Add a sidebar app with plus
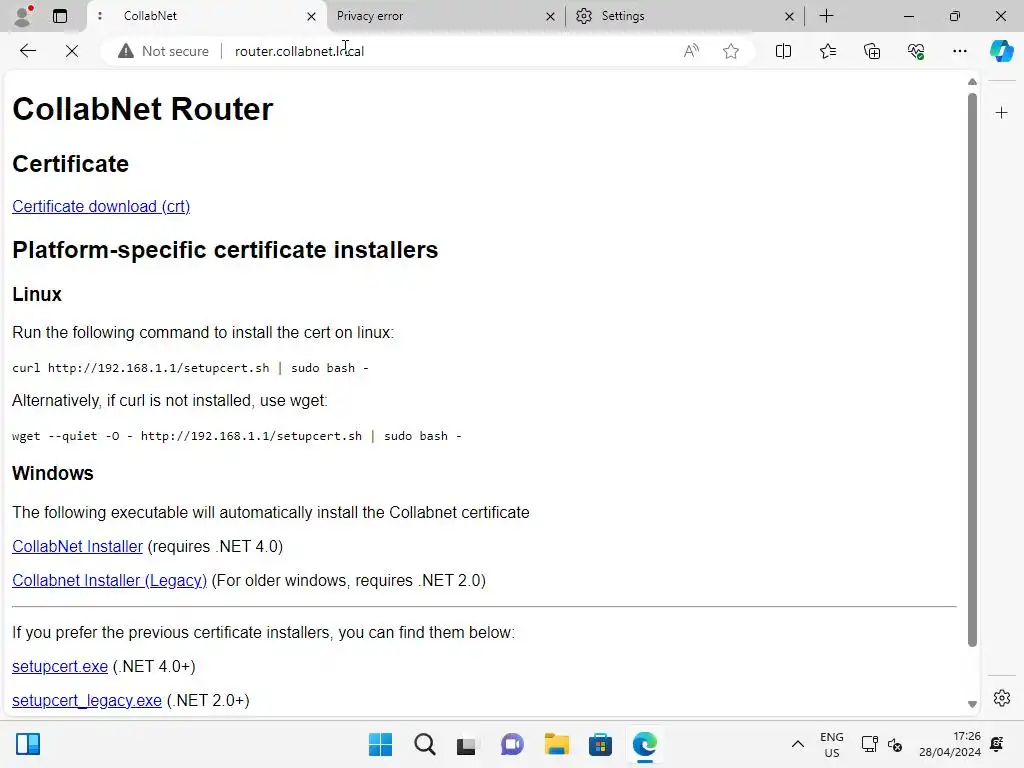This screenshot has width=1024, height=768. 1001,113
